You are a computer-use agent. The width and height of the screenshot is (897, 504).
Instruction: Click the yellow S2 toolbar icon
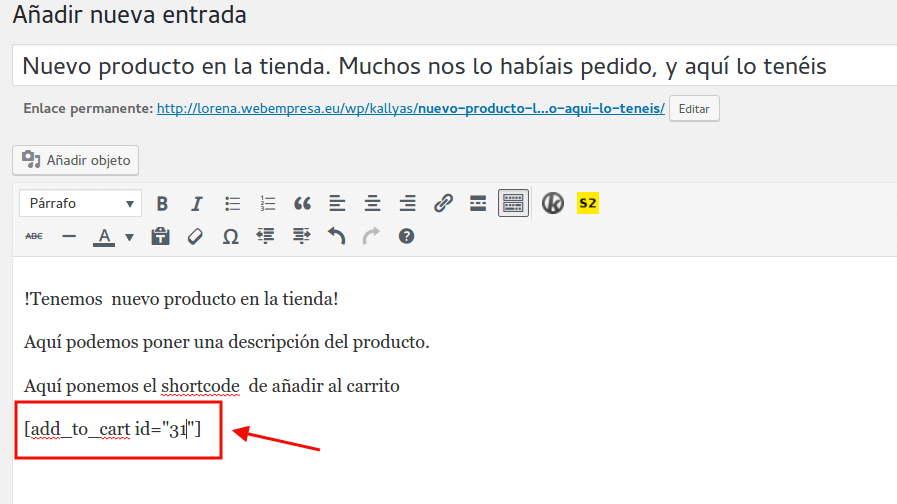(588, 203)
